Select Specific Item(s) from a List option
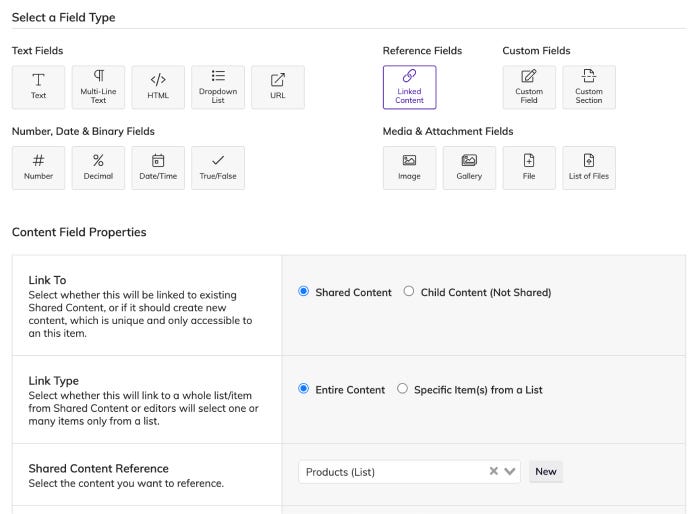This screenshot has height=514, width=698. 402,389
